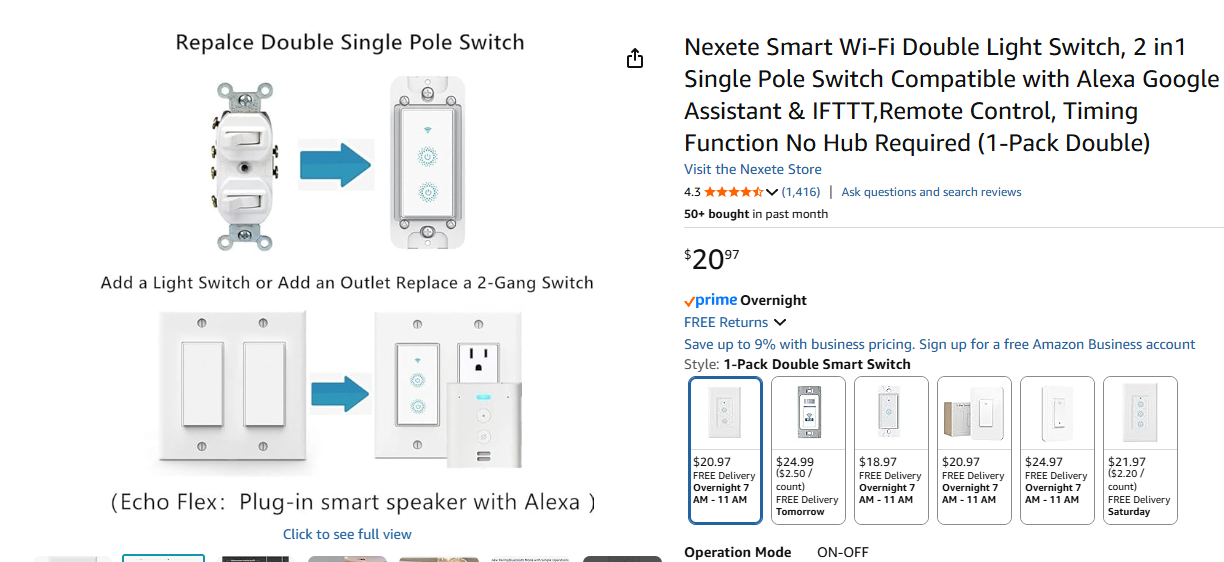Select the blue-highlighted thumbnail below the main image

point(163,558)
